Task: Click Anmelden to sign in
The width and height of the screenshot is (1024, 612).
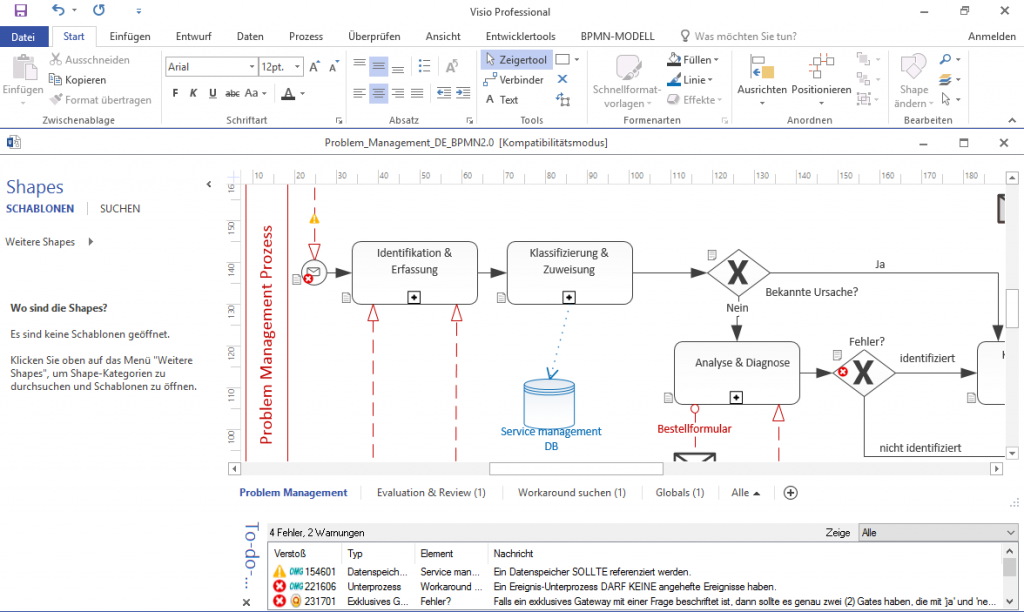Action: (x=991, y=37)
